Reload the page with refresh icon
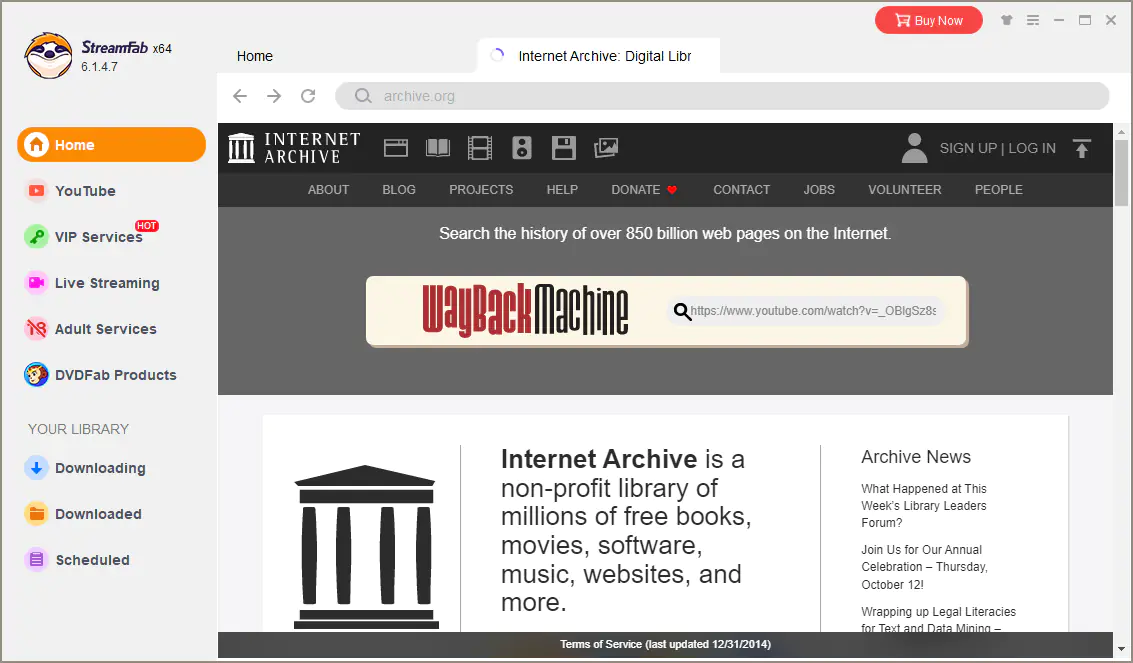Viewport: 1133px width, 663px height. coord(308,96)
